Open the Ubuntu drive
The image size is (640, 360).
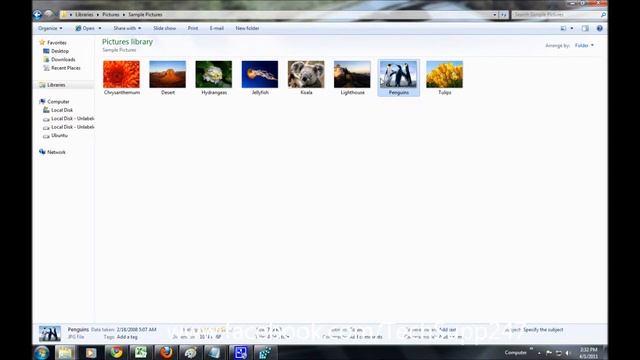[x=59, y=136]
